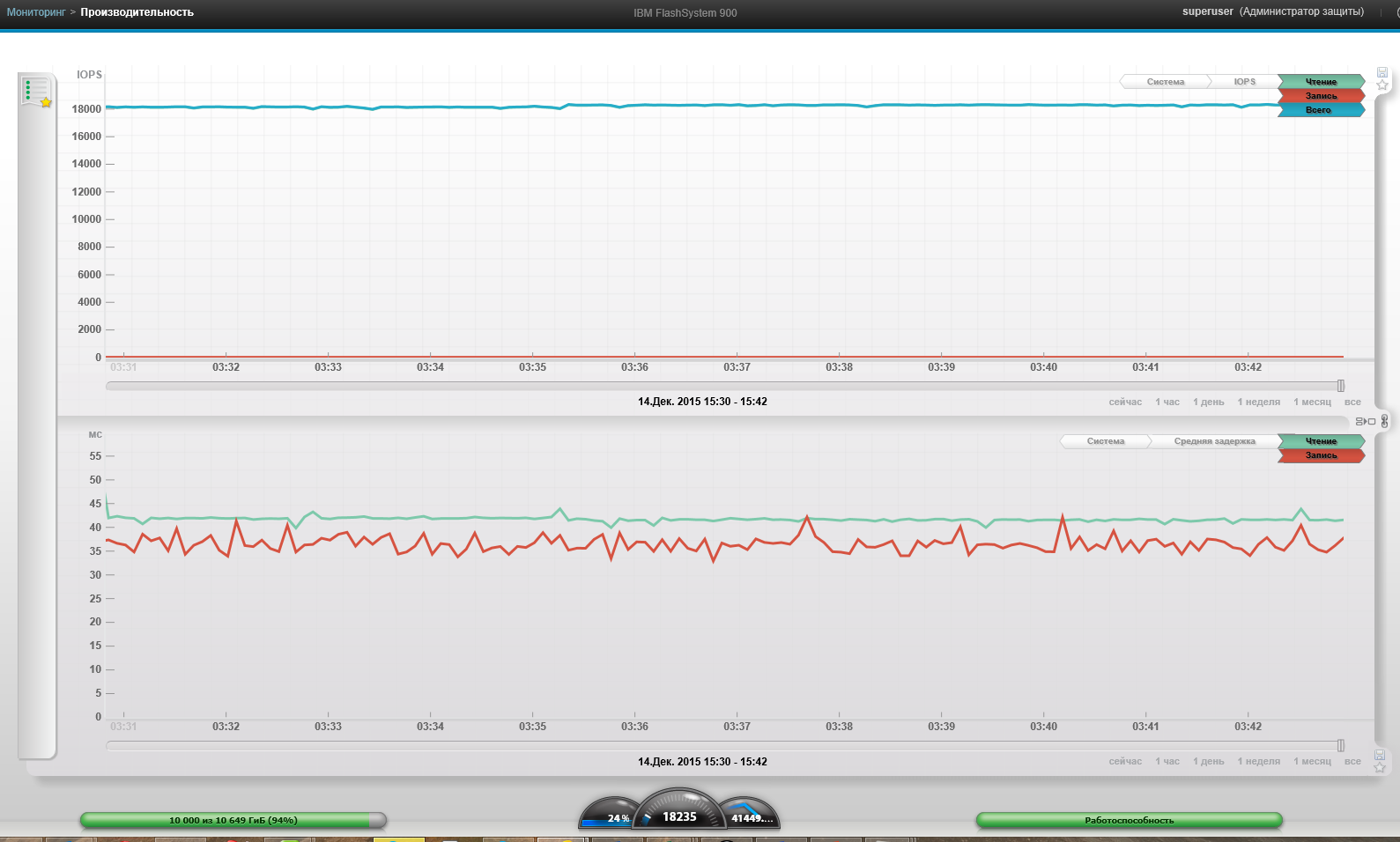Set latency chart range to сейчас
Image resolution: width=1400 pixels, height=842 pixels.
1125,761
